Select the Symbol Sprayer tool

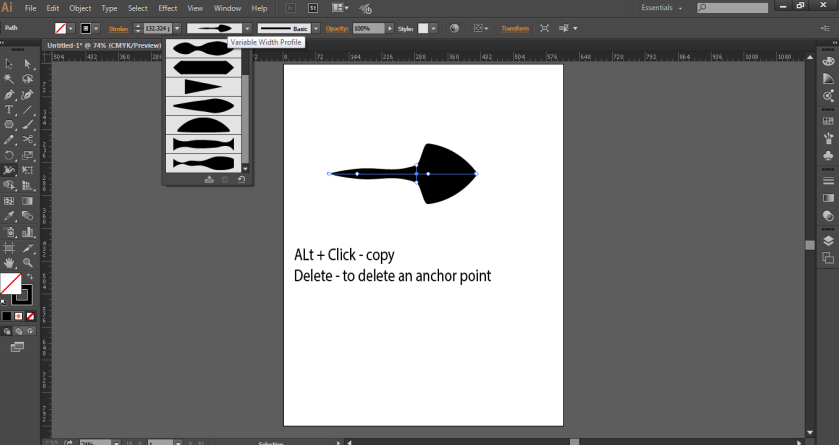pyautogui.click(x=9, y=232)
